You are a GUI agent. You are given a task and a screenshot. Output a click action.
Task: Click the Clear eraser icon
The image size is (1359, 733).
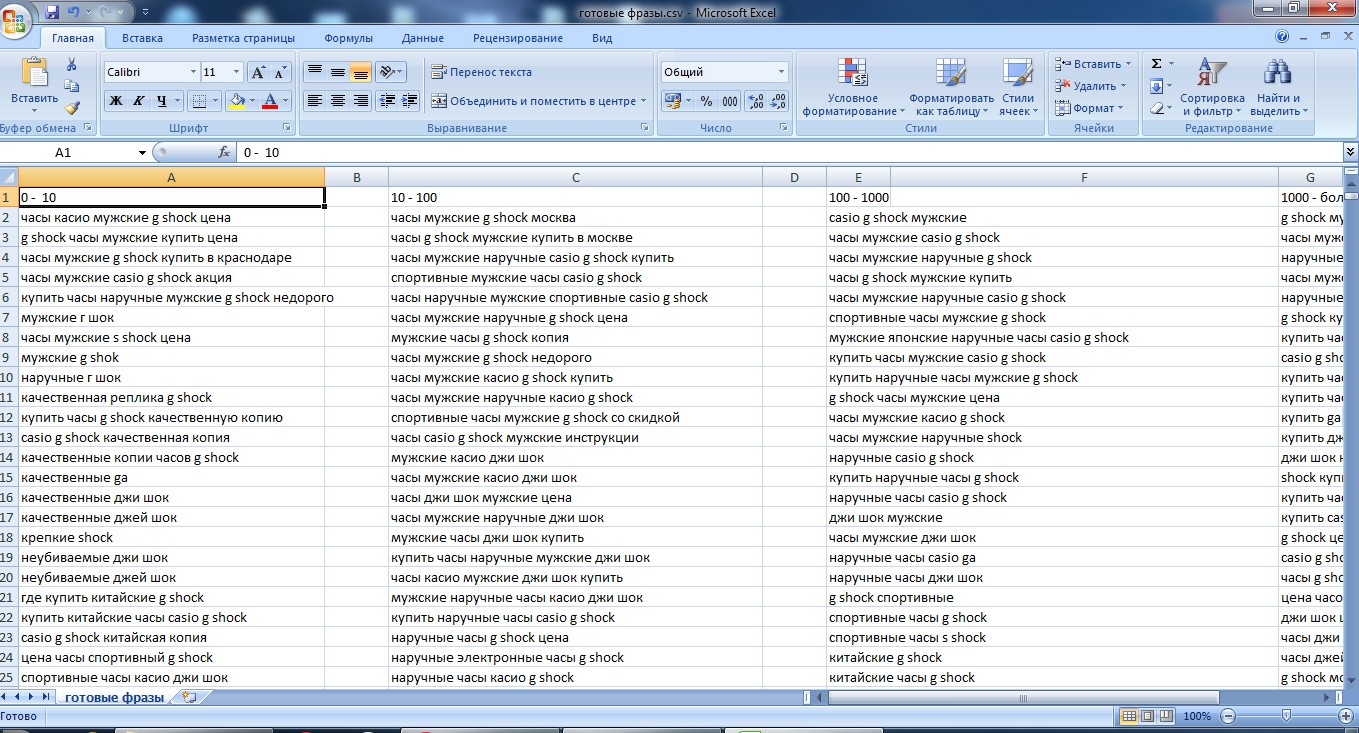(x=1157, y=108)
